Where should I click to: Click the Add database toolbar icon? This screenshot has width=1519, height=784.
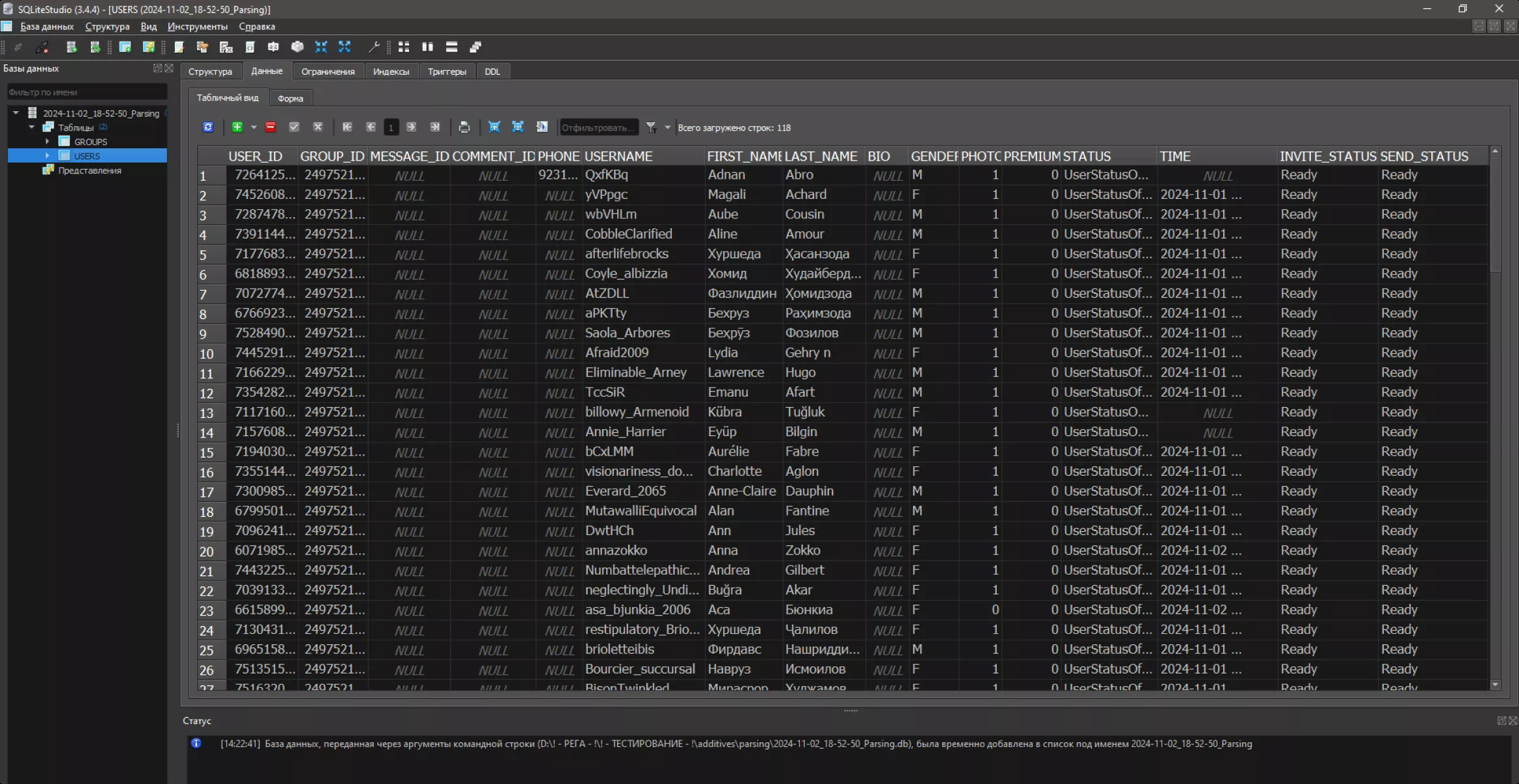[72, 47]
